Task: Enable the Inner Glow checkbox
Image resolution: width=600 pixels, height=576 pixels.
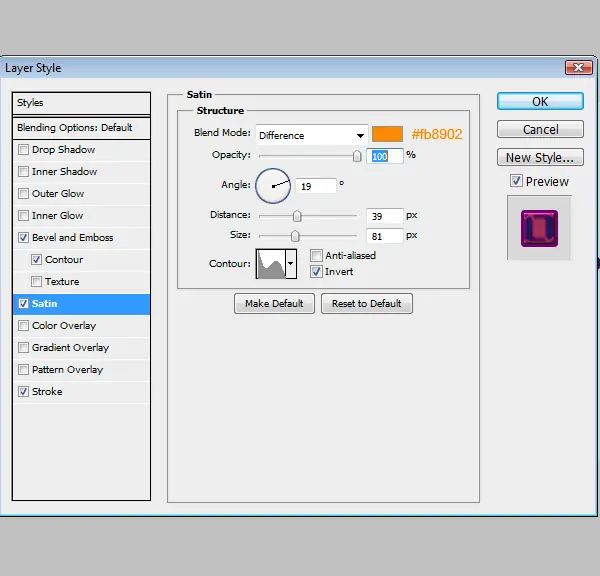Action: coord(23,215)
